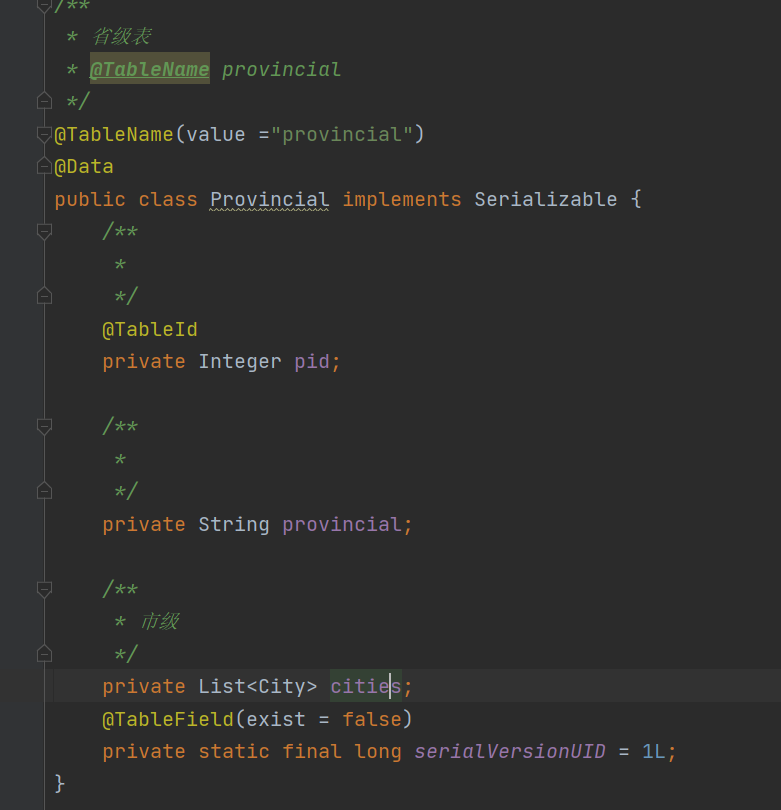Click the fold marker beside @Data

(44, 166)
